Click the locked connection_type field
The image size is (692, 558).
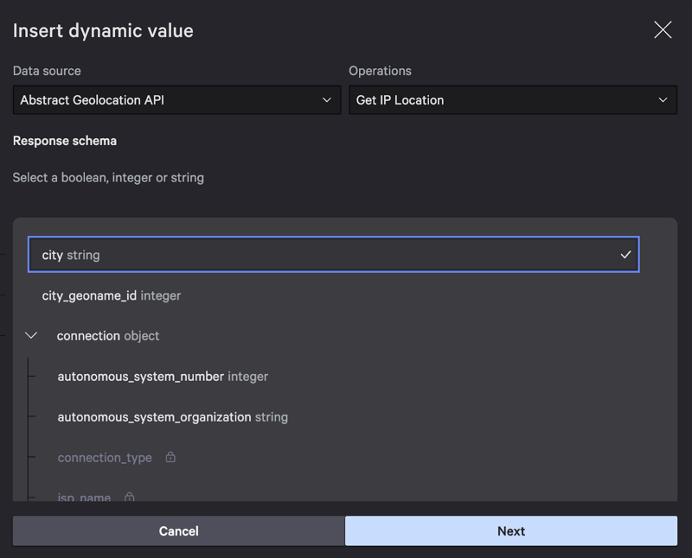click(x=105, y=458)
